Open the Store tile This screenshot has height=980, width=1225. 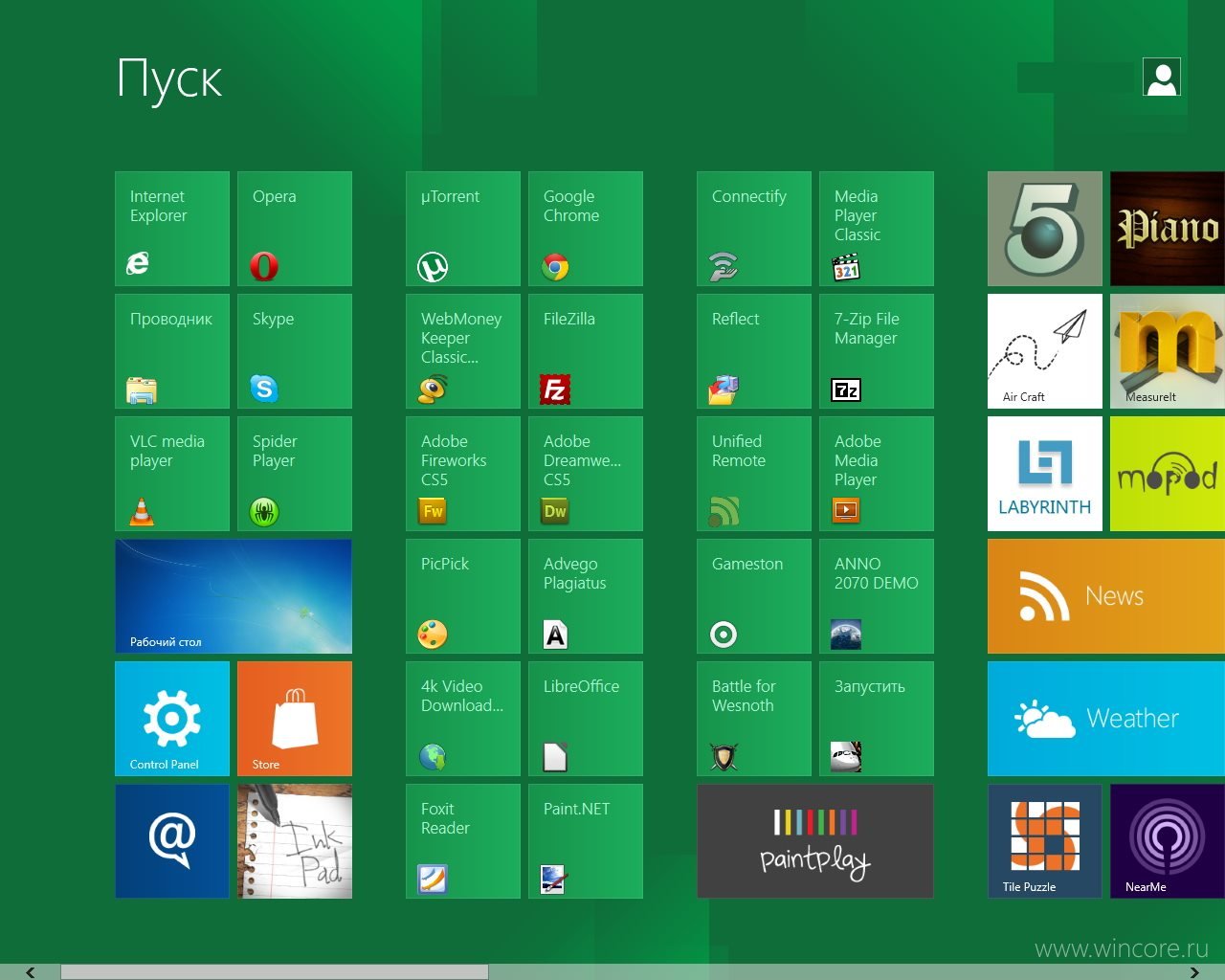pos(295,719)
